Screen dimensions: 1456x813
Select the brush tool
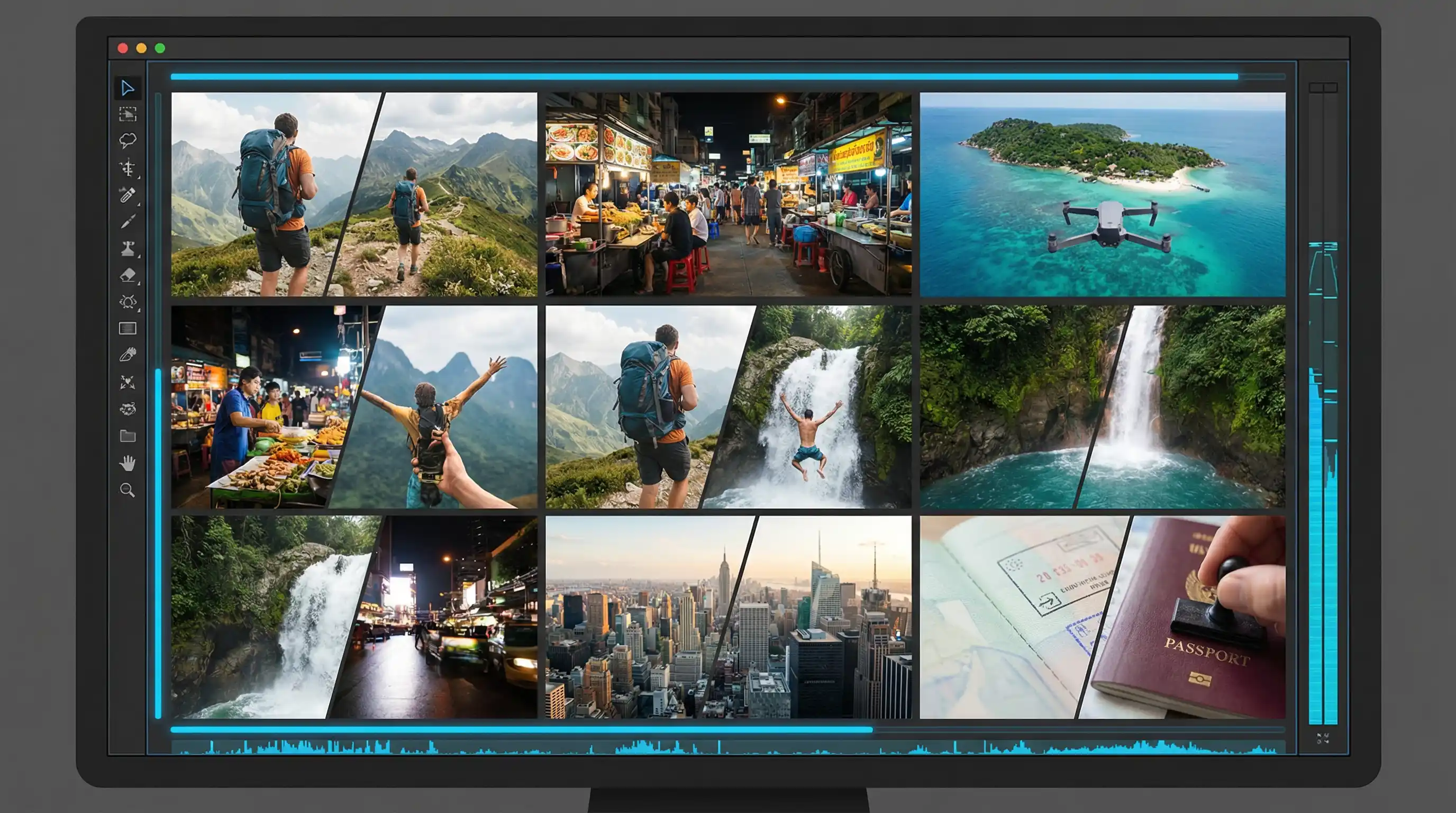[x=127, y=222]
